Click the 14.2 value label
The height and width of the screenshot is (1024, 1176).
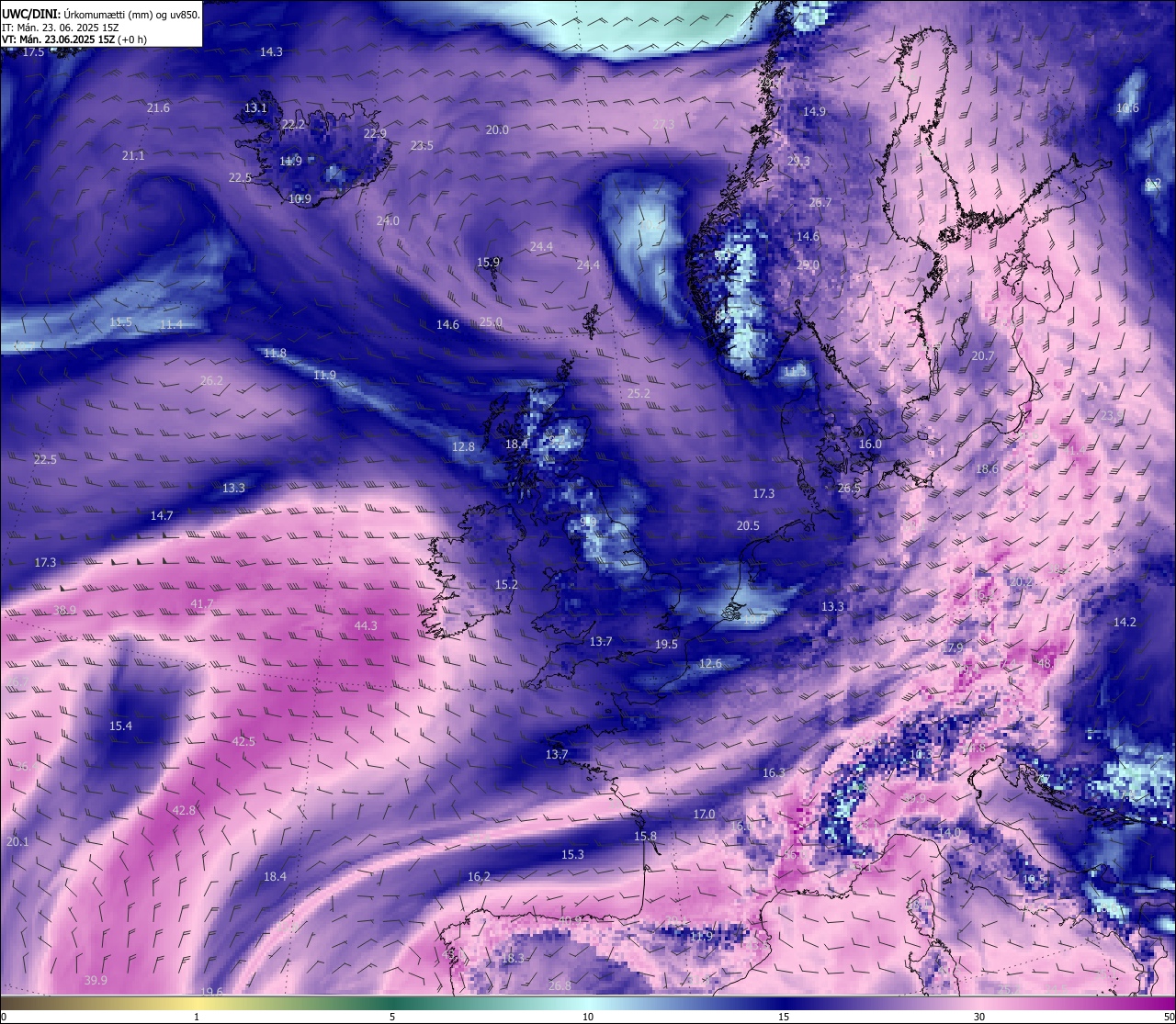[1125, 622]
